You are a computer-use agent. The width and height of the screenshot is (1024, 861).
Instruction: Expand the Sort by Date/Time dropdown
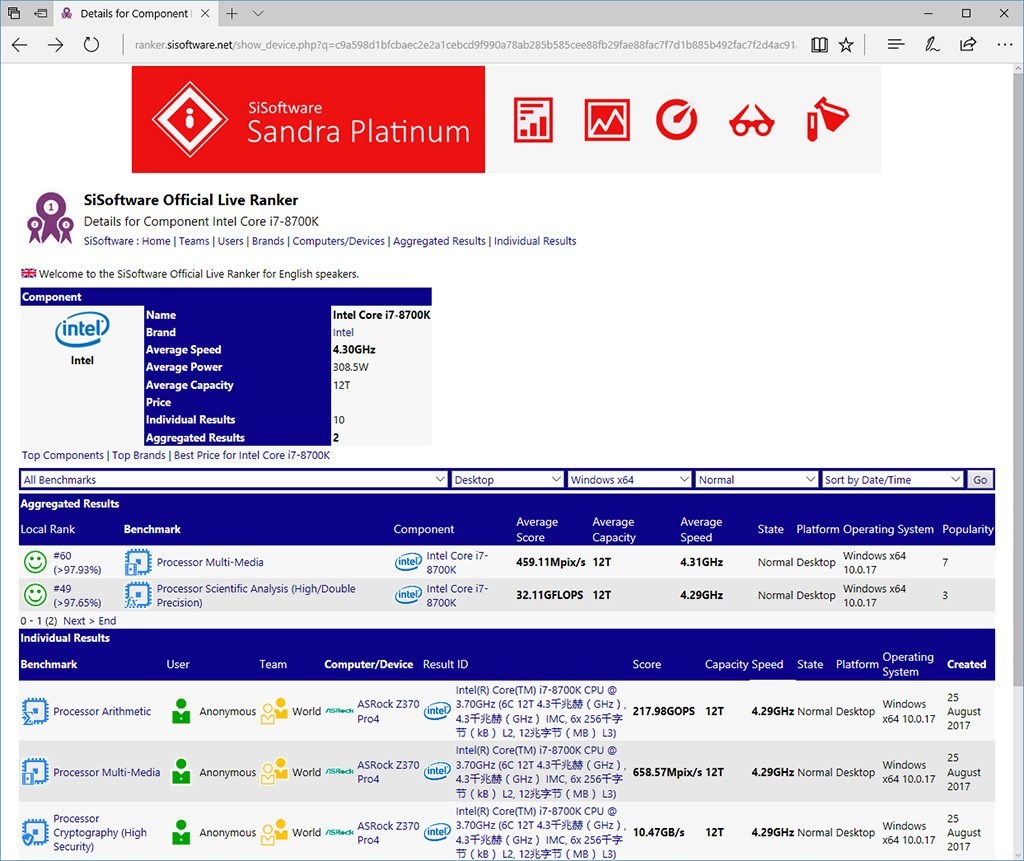(x=893, y=479)
